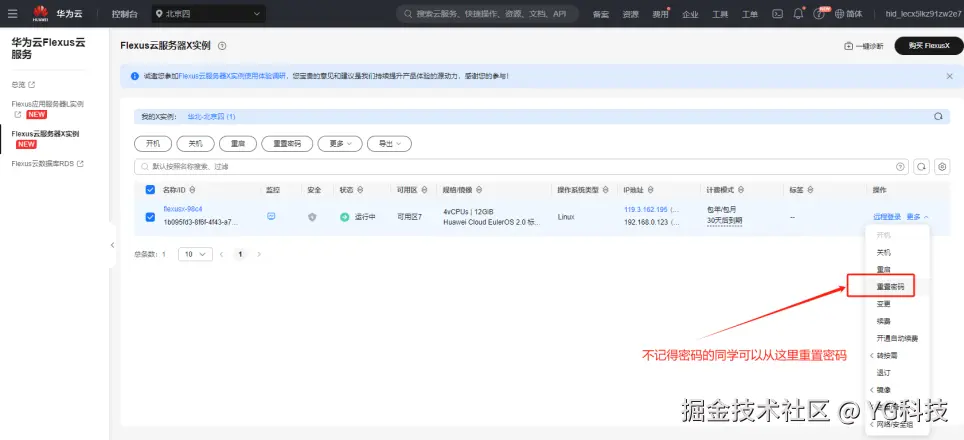Open table column settings gear
This screenshot has width=964, height=440.
pos(942,167)
